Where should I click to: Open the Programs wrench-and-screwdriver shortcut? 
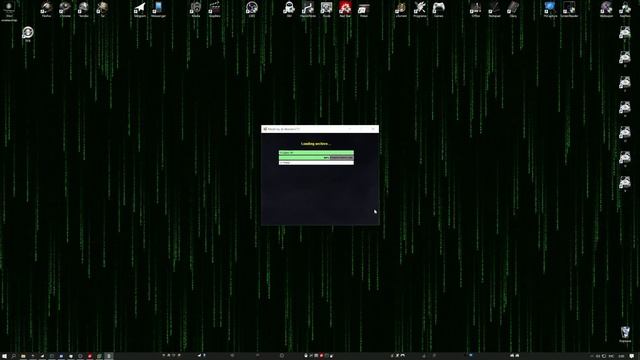coord(420,9)
